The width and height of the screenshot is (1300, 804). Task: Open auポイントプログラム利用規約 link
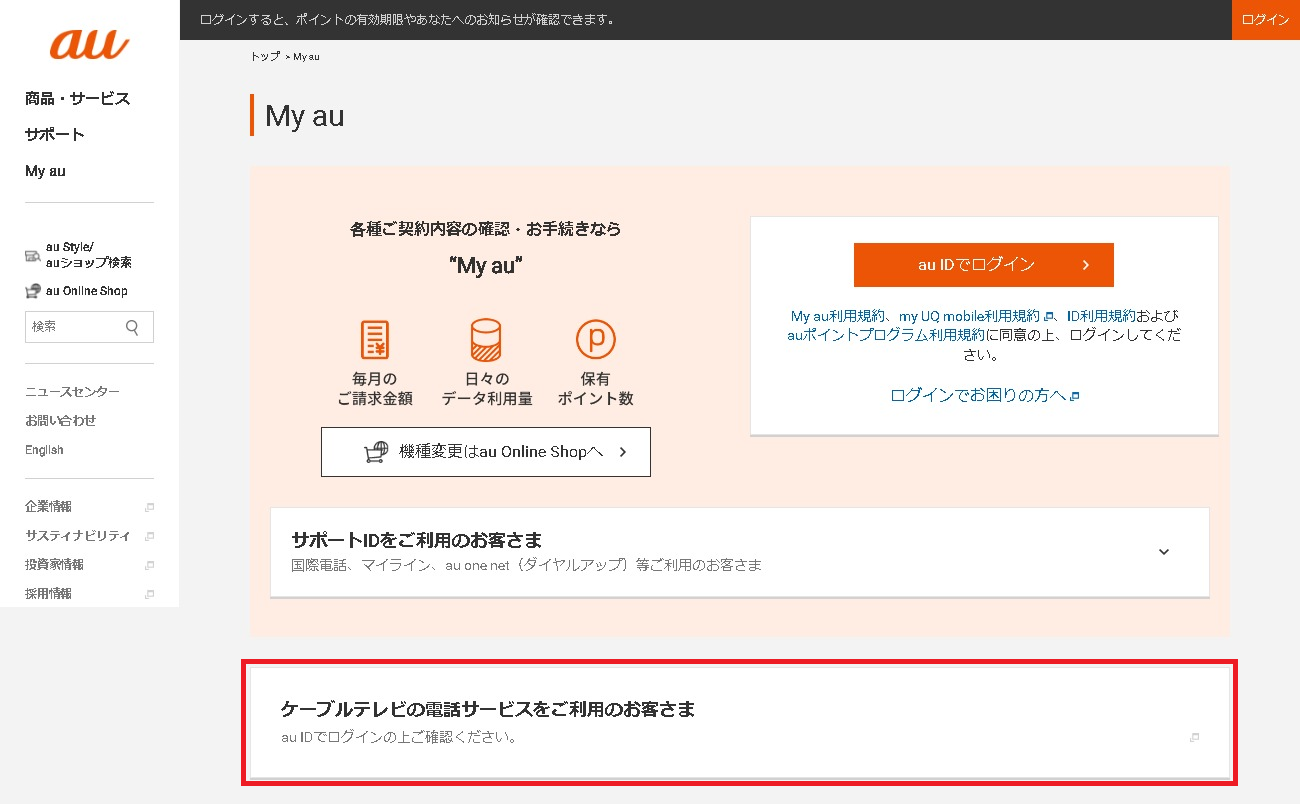click(x=886, y=335)
